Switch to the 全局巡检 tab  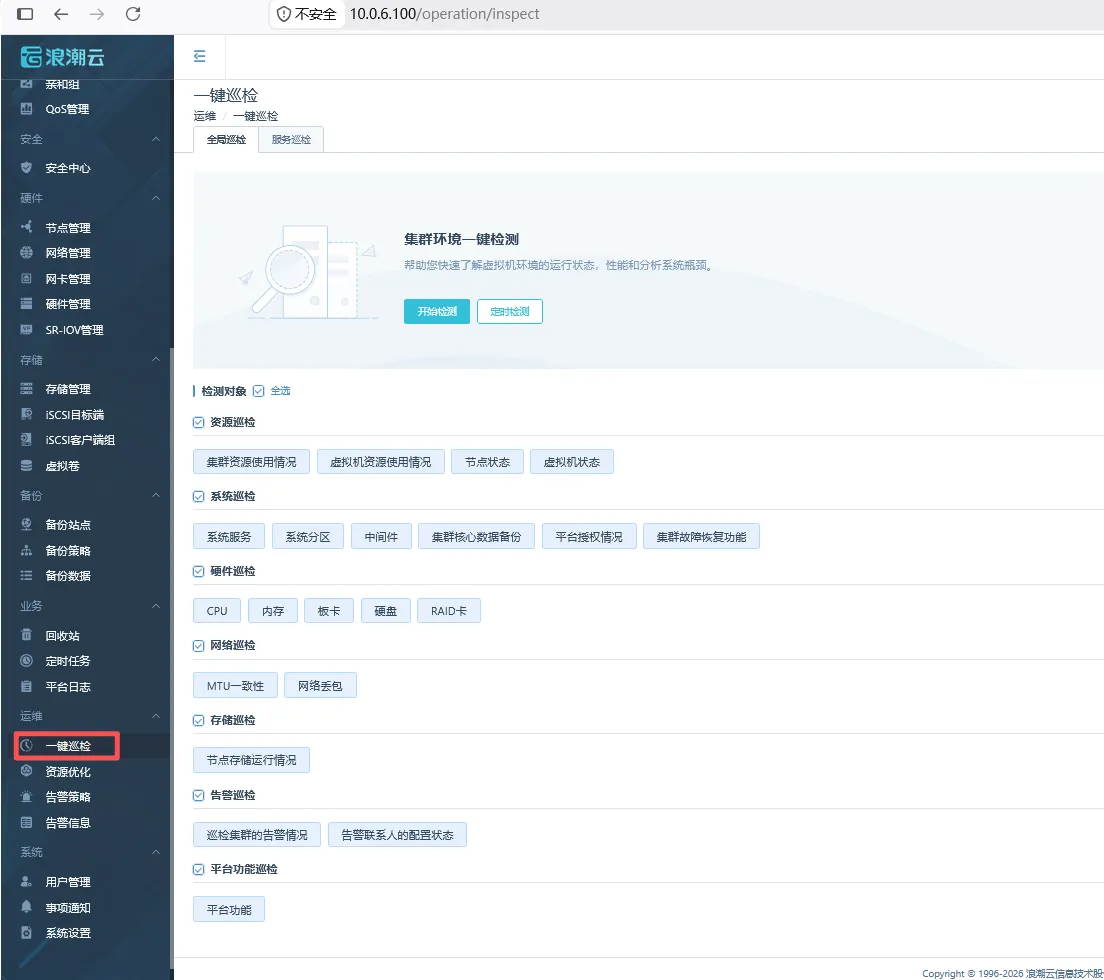pyautogui.click(x=226, y=139)
